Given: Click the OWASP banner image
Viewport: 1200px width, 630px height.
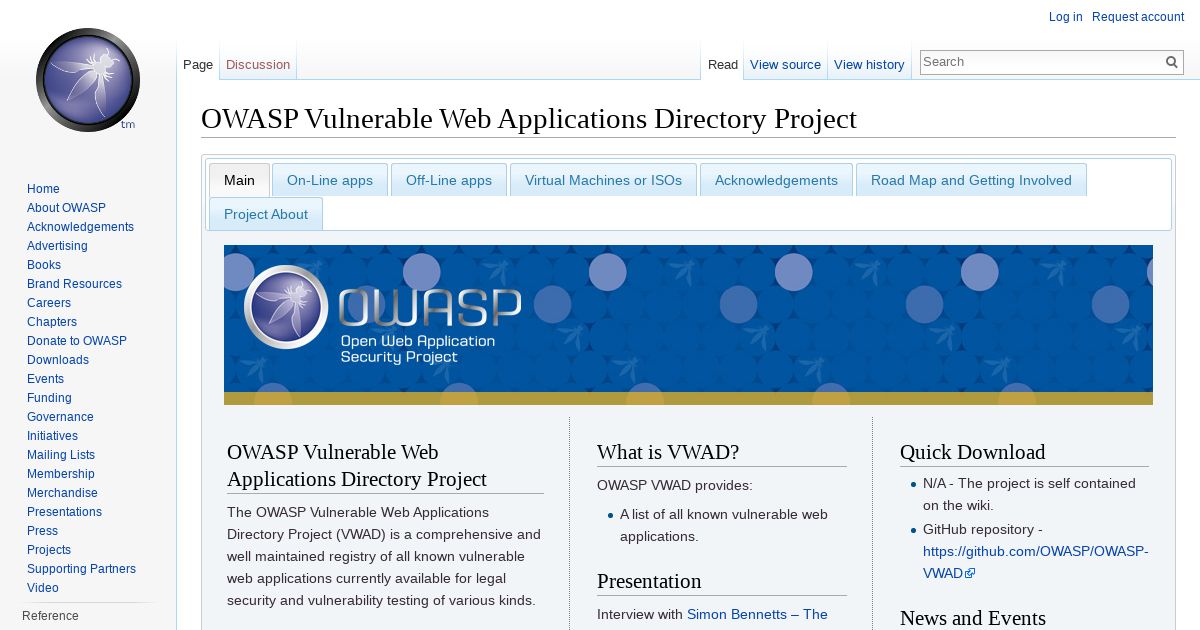Looking at the screenshot, I should (x=688, y=325).
